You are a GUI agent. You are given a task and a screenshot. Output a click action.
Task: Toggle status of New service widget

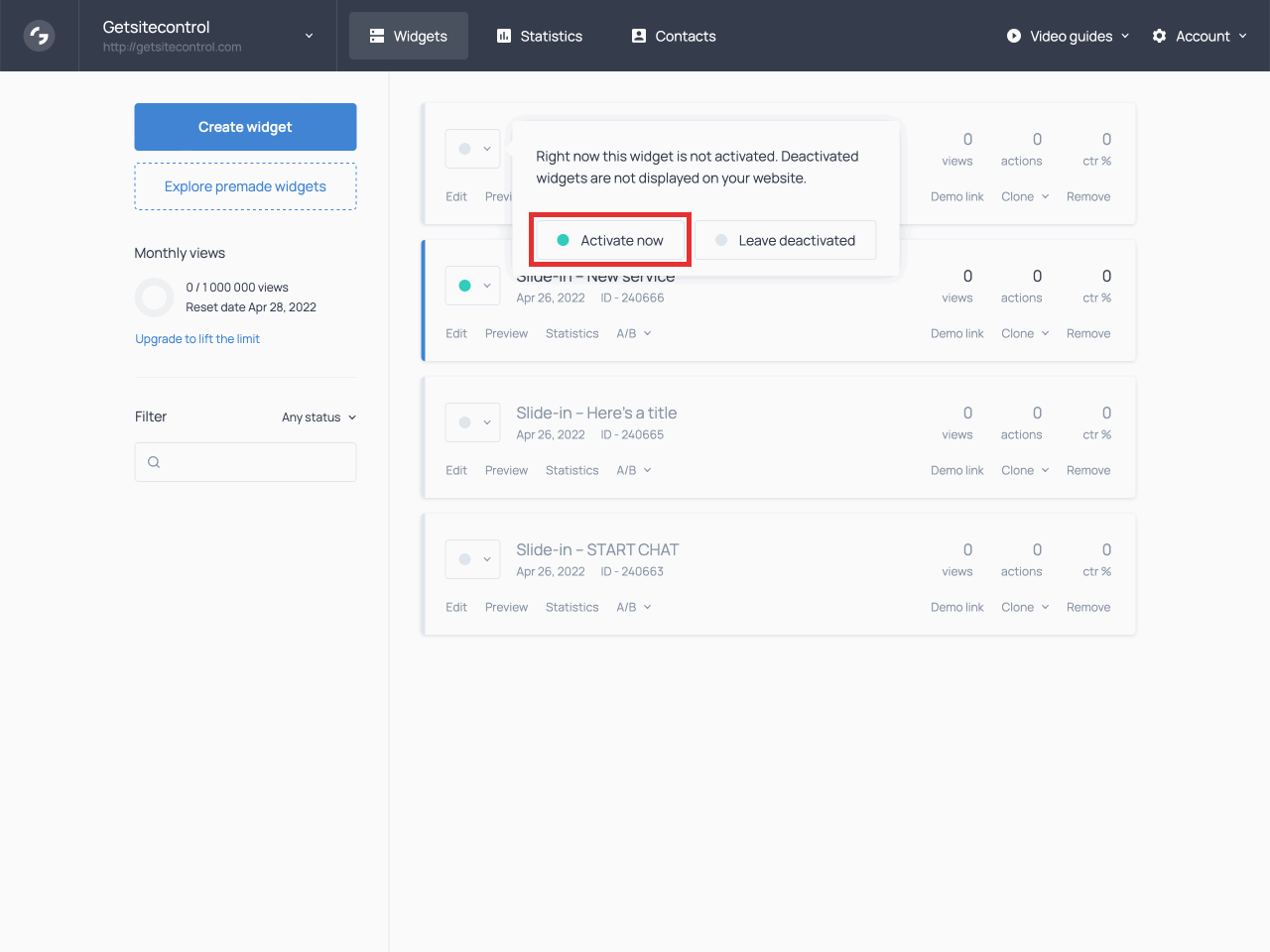click(x=472, y=286)
